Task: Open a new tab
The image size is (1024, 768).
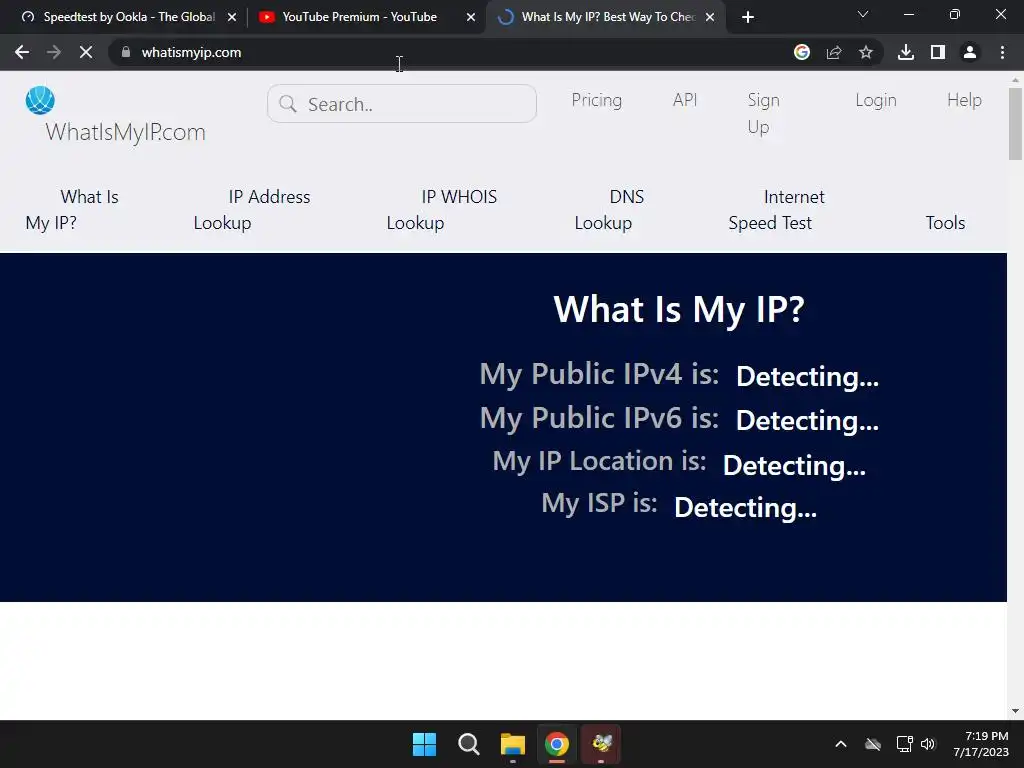Action: click(x=748, y=17)
